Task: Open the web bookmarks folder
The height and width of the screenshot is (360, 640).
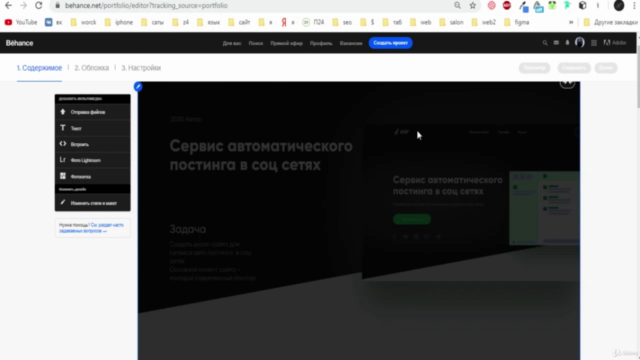Action: [420, 22]
